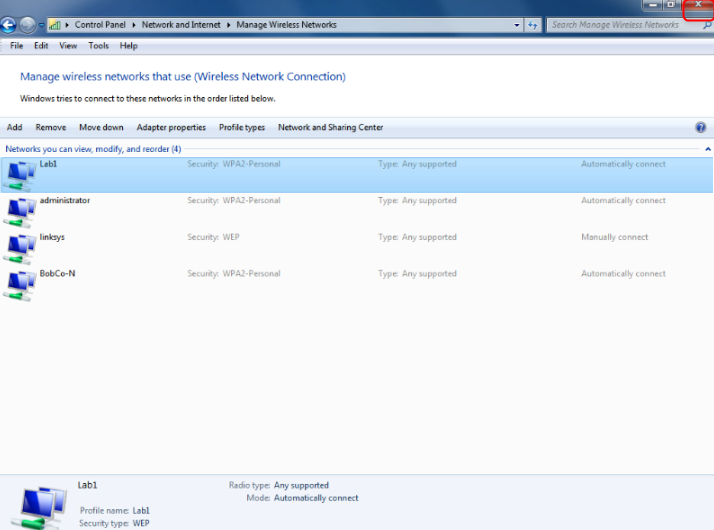Select the administrator network icon
The image size is (714, 530).
(x=19, y=212)
